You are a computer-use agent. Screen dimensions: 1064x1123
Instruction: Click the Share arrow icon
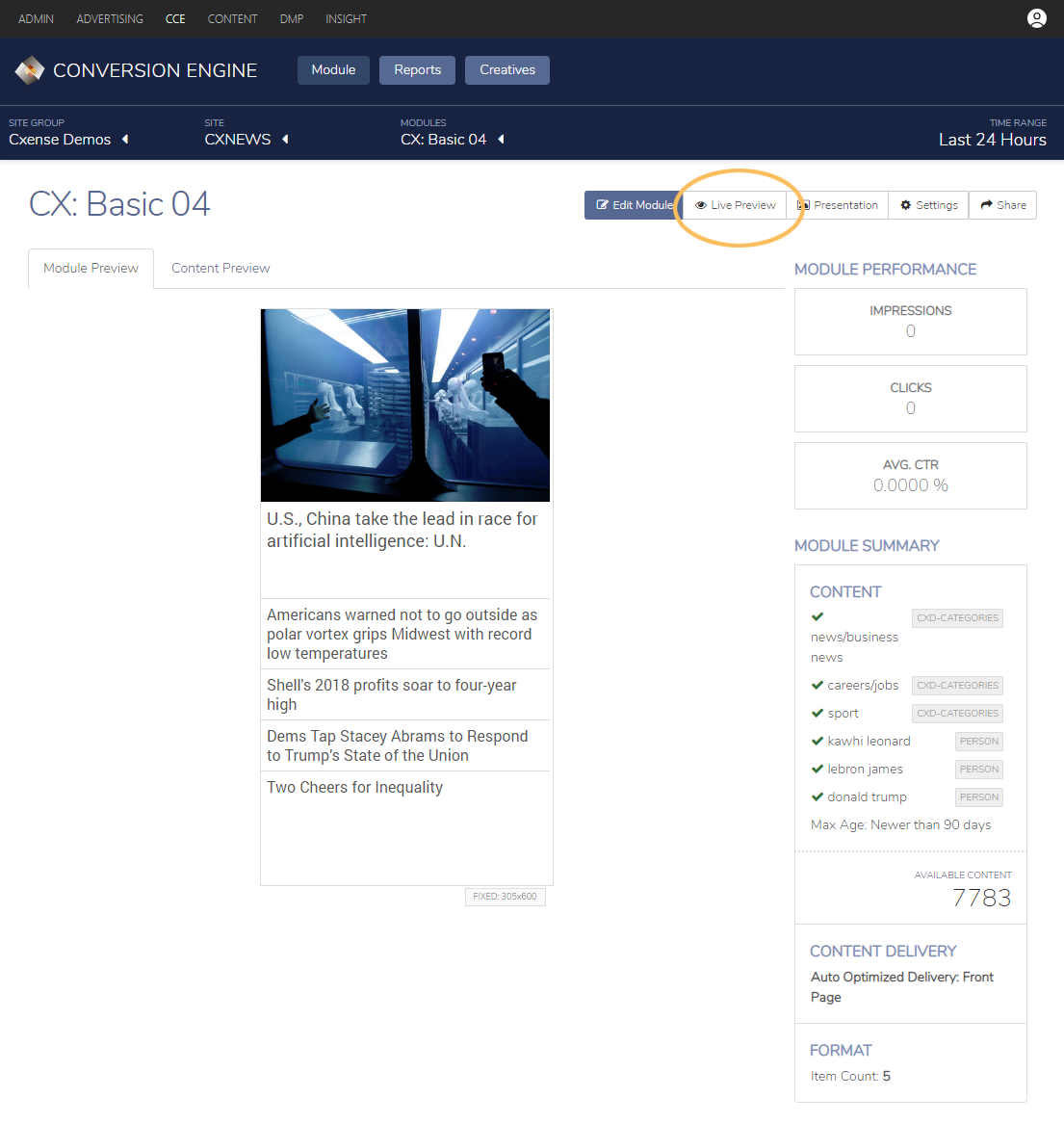point(987,205)
